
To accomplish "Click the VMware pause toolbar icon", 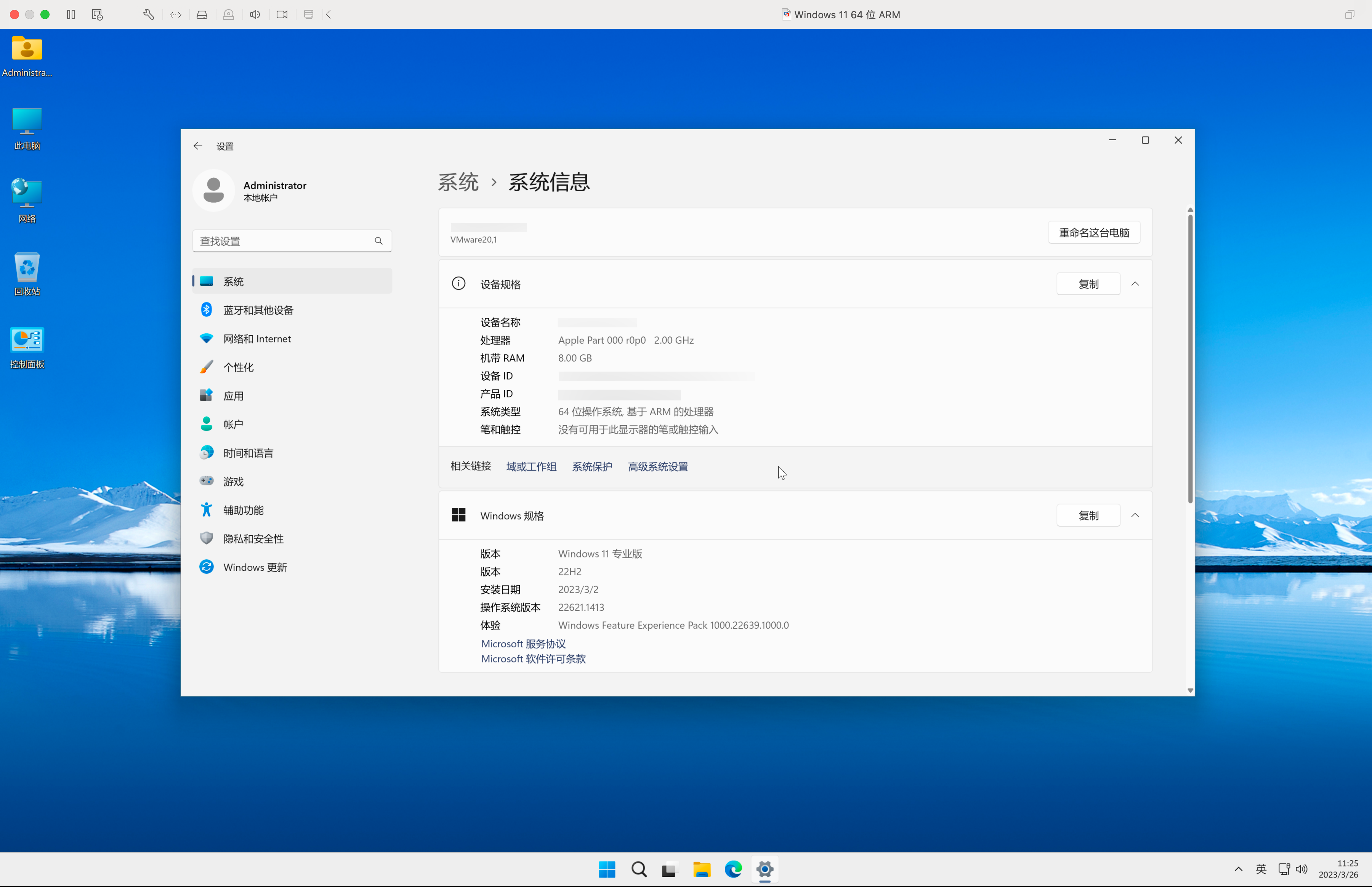I will click(x=71, y=14).
